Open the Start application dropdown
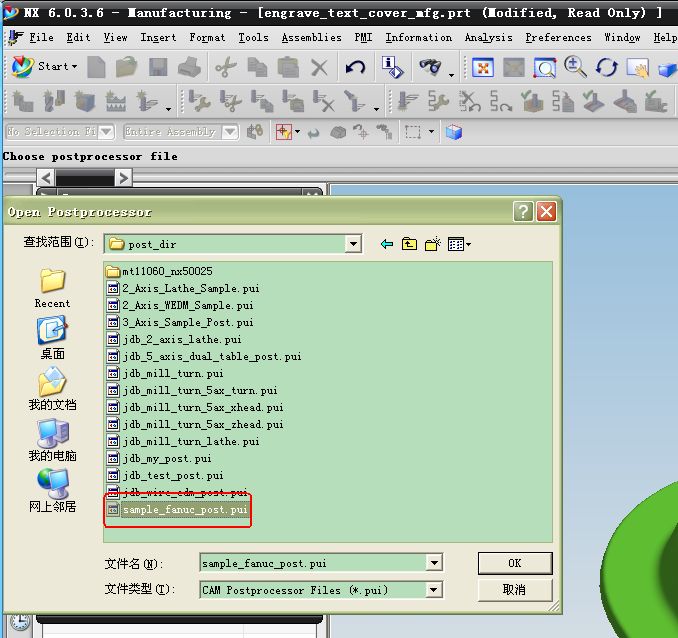678x638 pixels. (45, 67)
